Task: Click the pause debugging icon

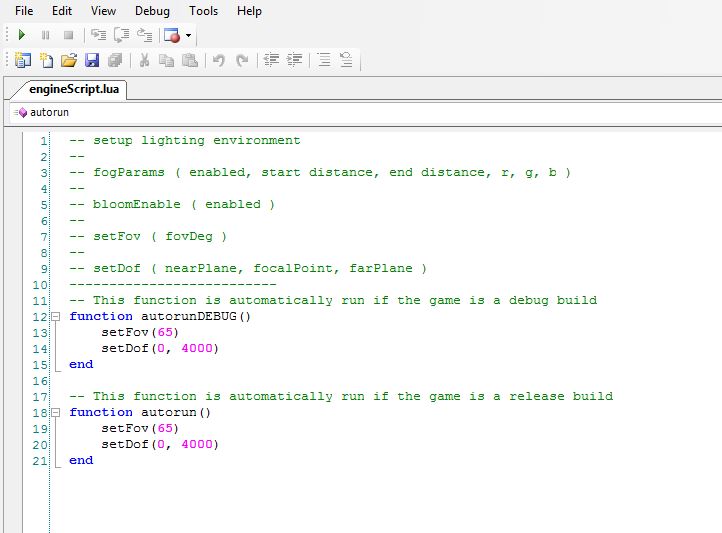Action: 45,35
